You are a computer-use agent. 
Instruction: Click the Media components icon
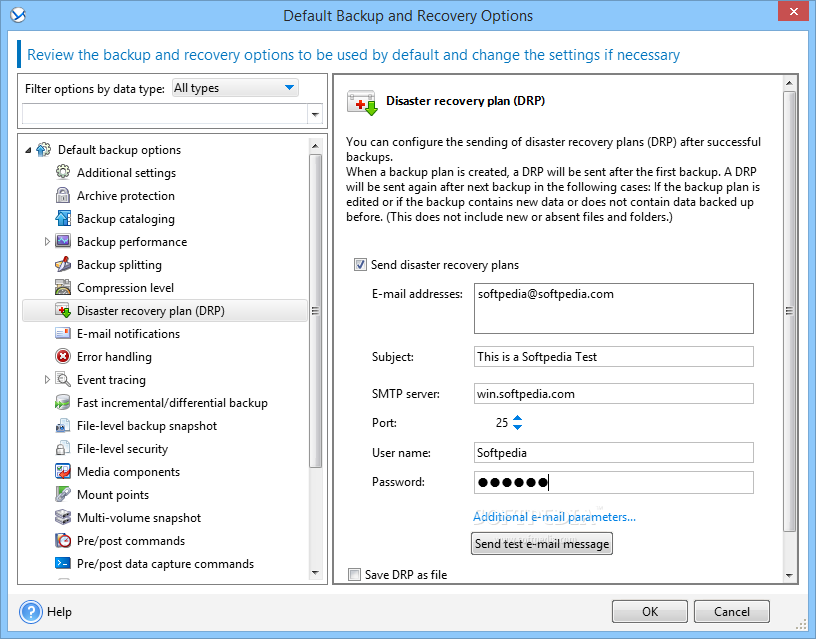[x=63, y=471]
